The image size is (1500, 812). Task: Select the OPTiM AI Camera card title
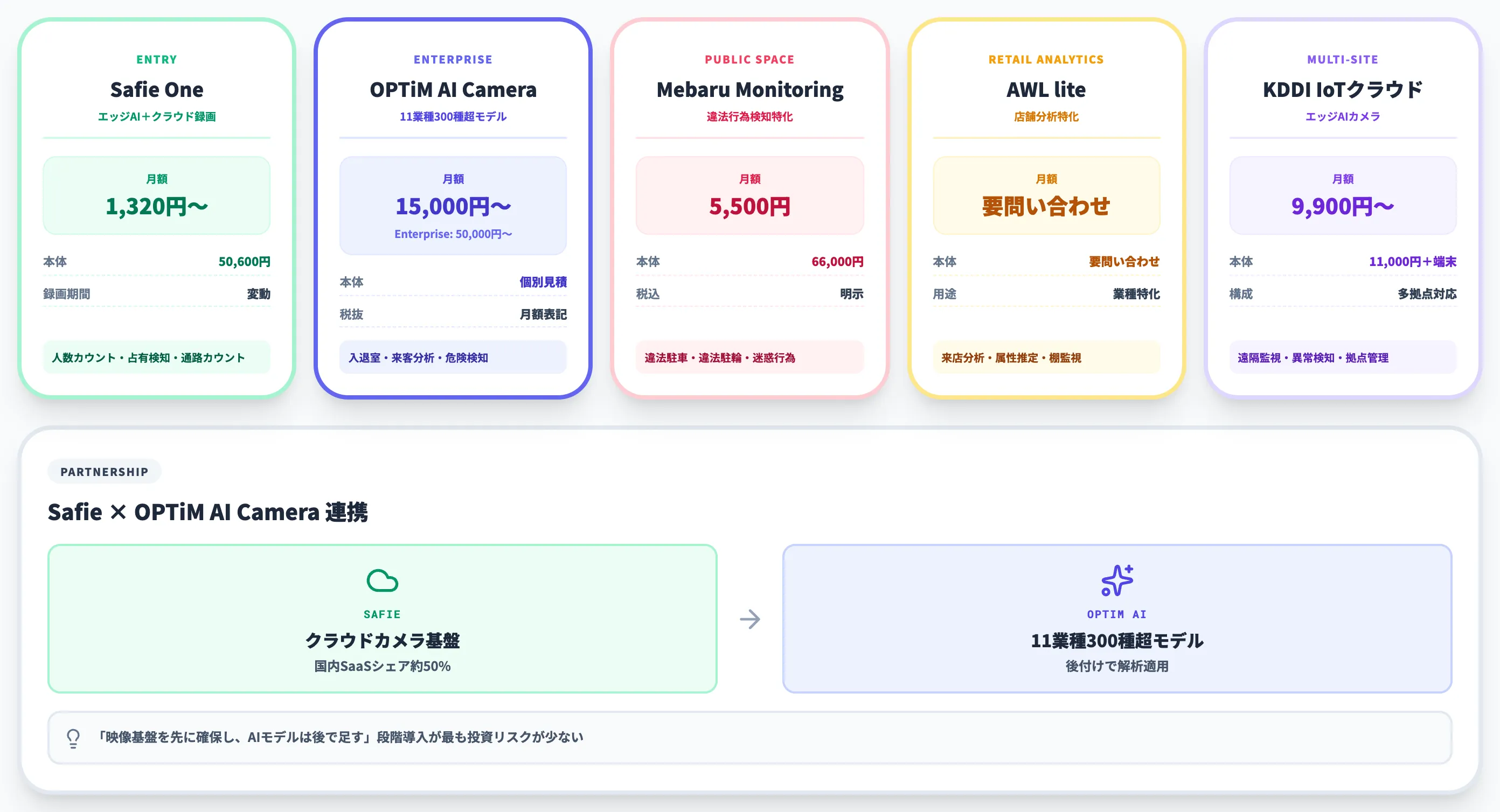tap(453, 89)
